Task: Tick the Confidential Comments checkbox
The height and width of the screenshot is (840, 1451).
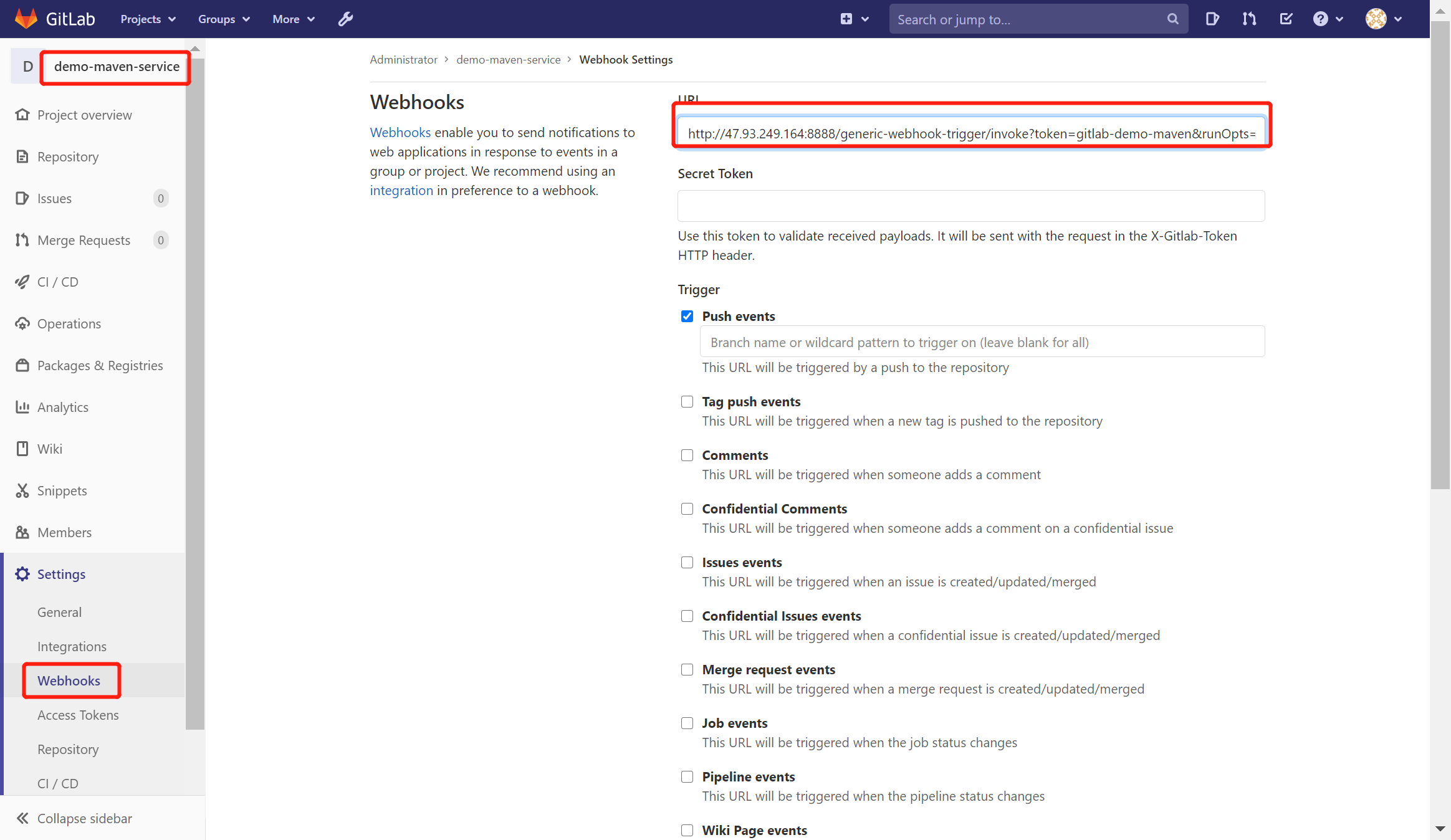Action: [x=687, y=509]
